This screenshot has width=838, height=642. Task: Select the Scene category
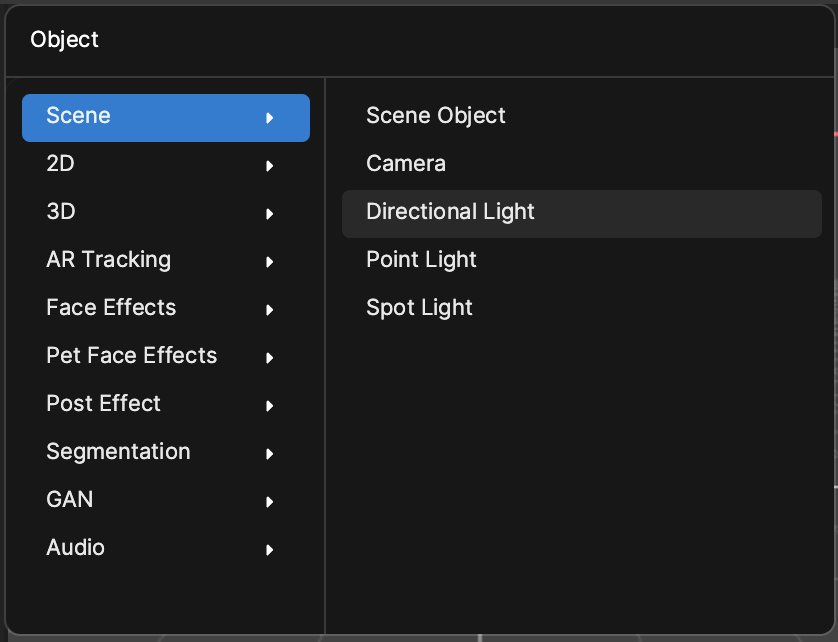pos(166,118)
